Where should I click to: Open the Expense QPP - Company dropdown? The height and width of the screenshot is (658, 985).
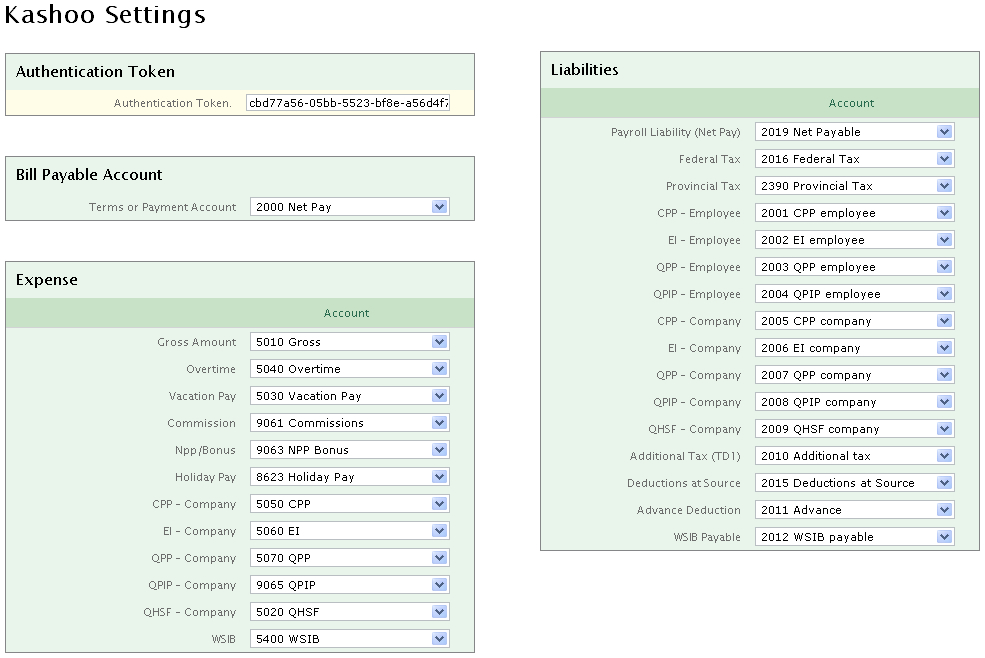pos(349,558)
